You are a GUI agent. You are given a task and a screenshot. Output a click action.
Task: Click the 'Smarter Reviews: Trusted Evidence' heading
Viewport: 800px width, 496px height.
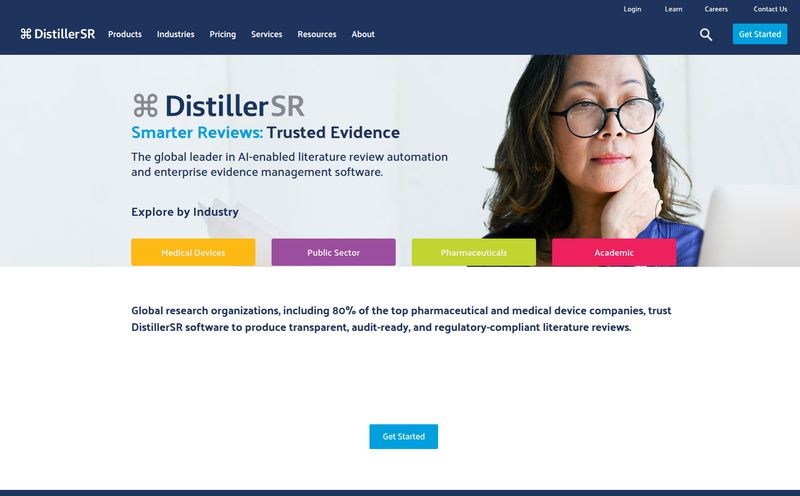265,132
